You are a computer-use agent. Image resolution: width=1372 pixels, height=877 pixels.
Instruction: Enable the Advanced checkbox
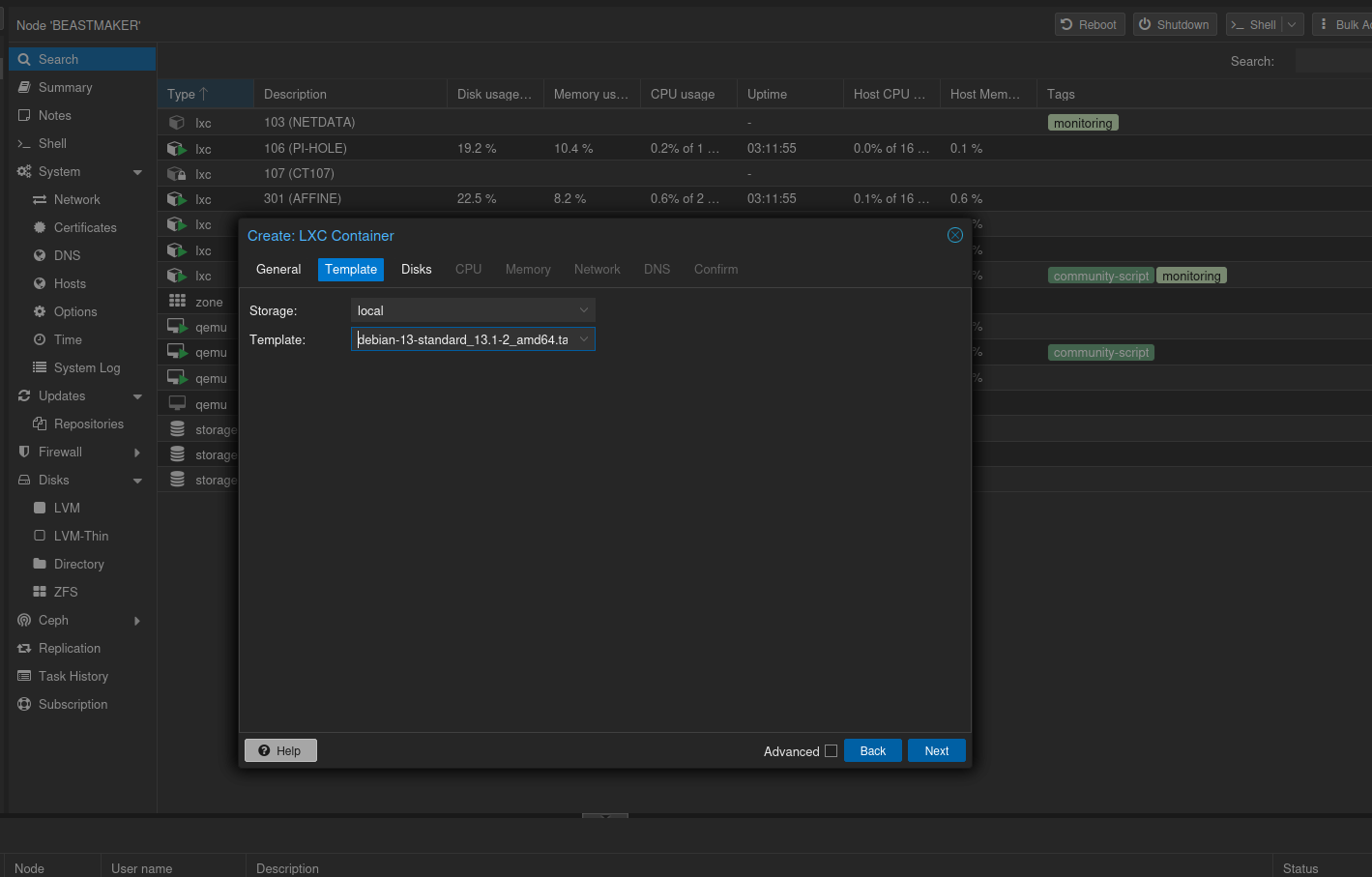tap(831, 750)
